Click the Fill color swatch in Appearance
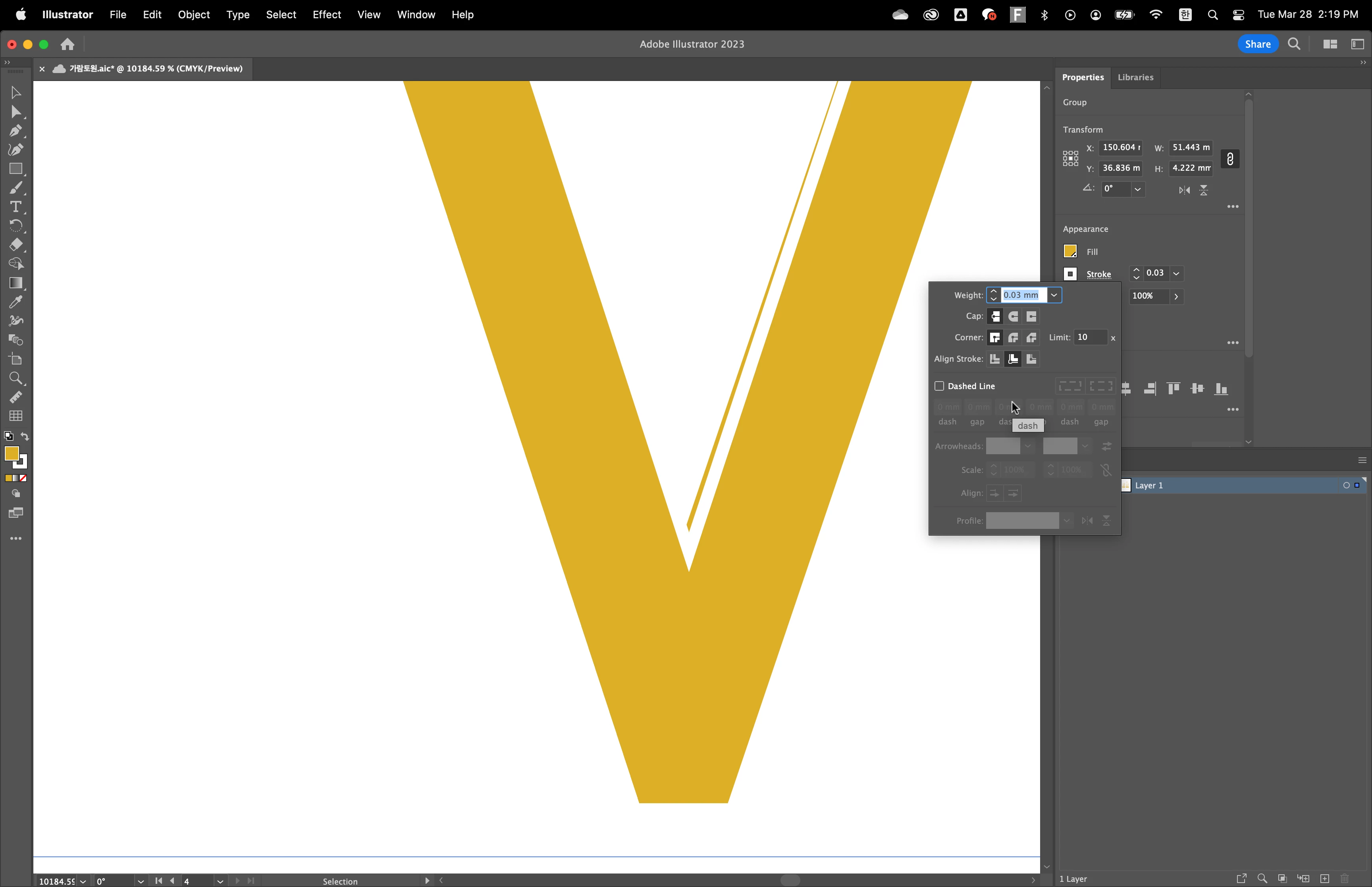The width and height of the screenshot is (1372, 887). [1070, 251]
